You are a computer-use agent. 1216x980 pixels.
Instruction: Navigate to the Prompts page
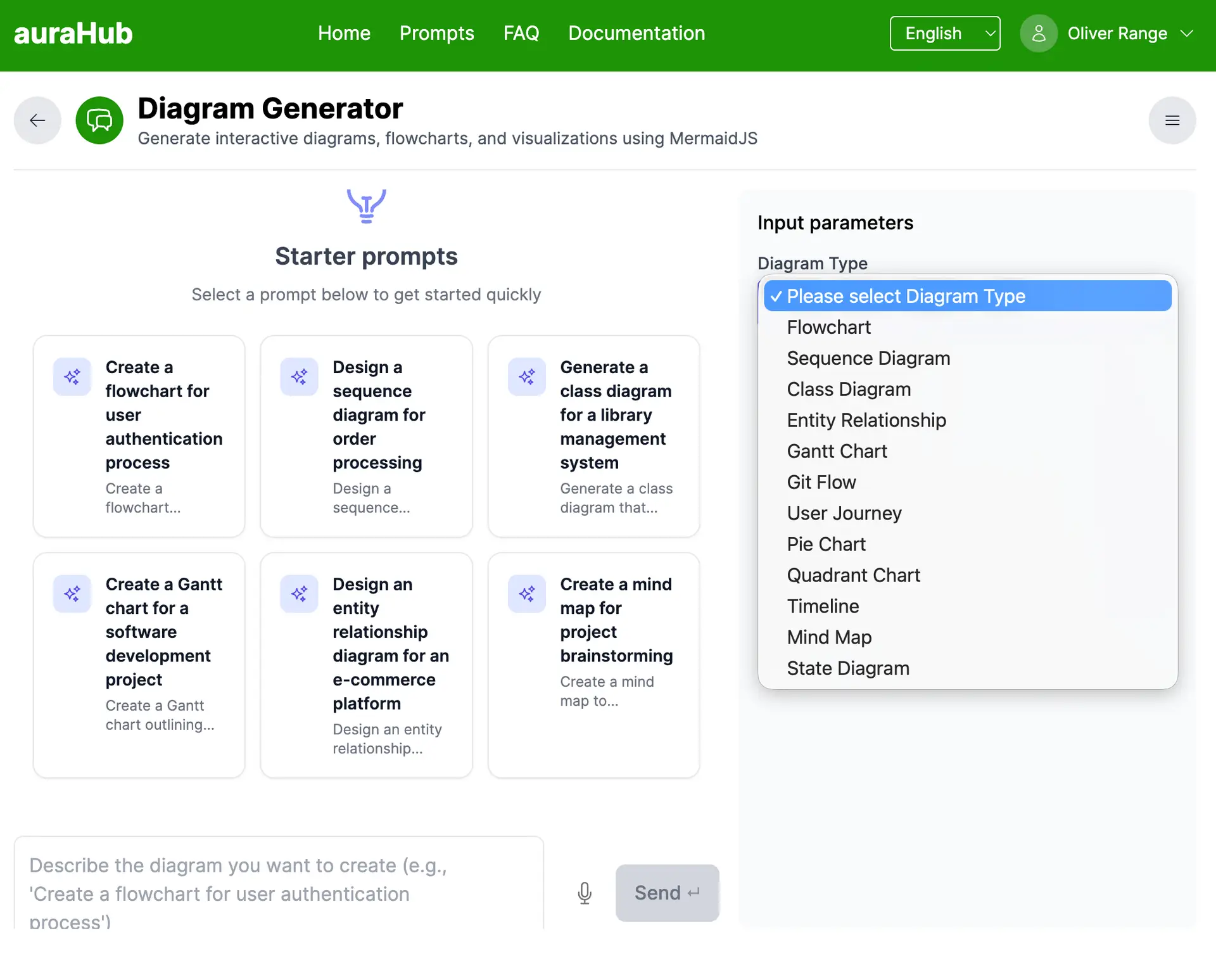tap(436, 33)
